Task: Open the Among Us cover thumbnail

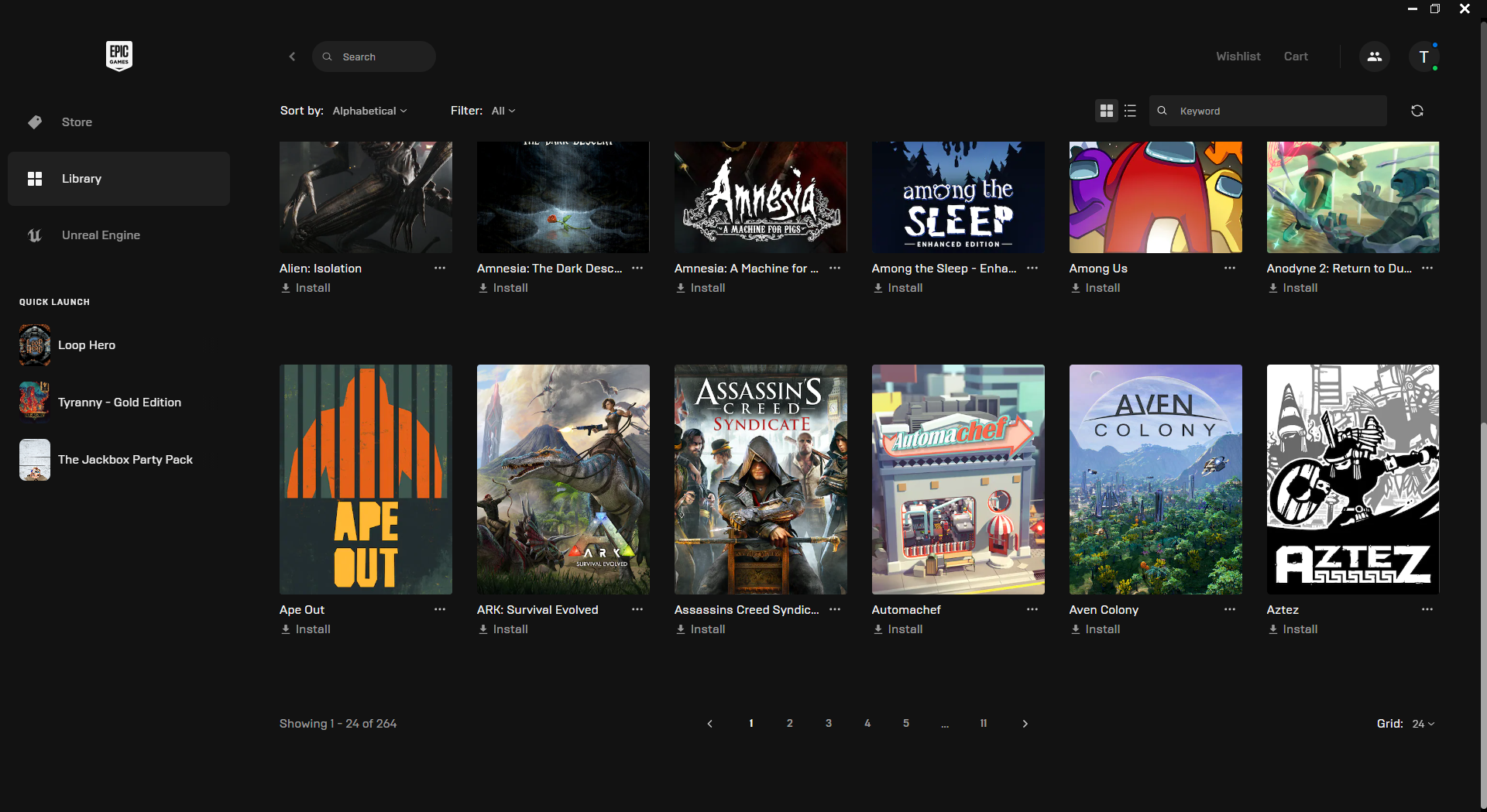Action: tap(1156, 197)
